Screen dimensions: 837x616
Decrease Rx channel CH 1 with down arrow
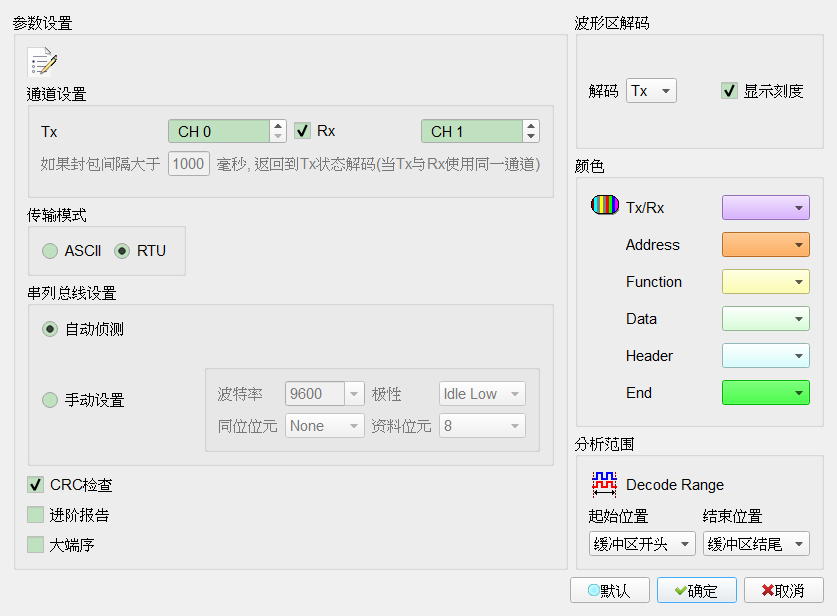point(531,137)
